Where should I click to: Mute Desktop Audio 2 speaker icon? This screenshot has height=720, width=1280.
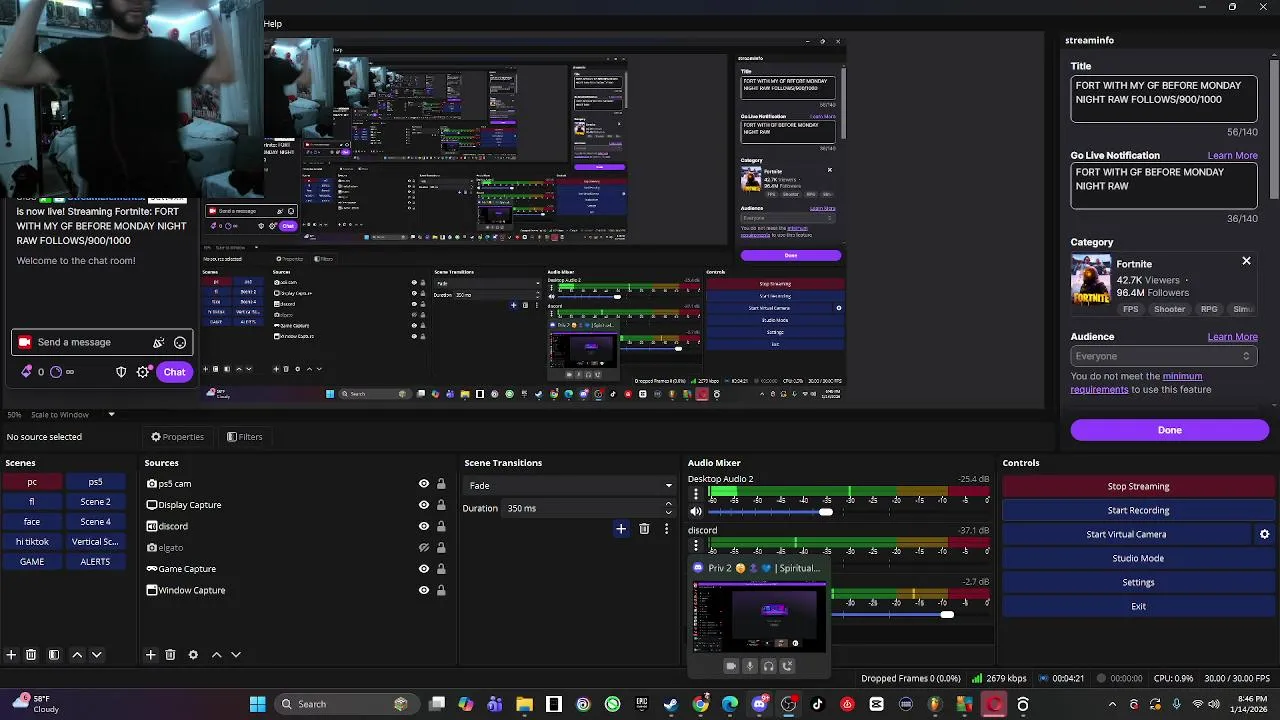pos(696,512)
